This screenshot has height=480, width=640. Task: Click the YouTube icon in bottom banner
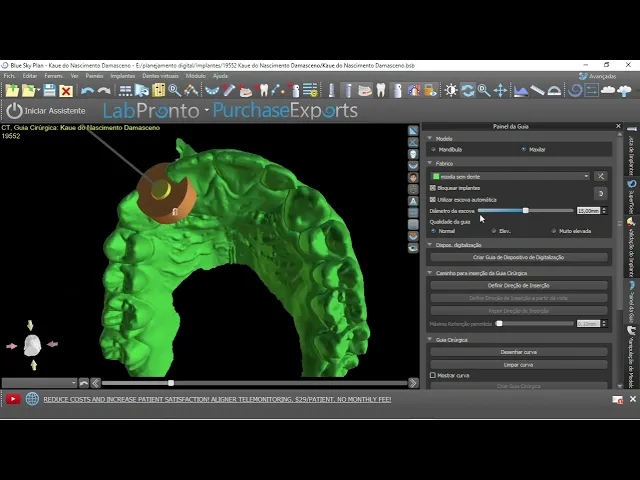(x=13, y=399)
